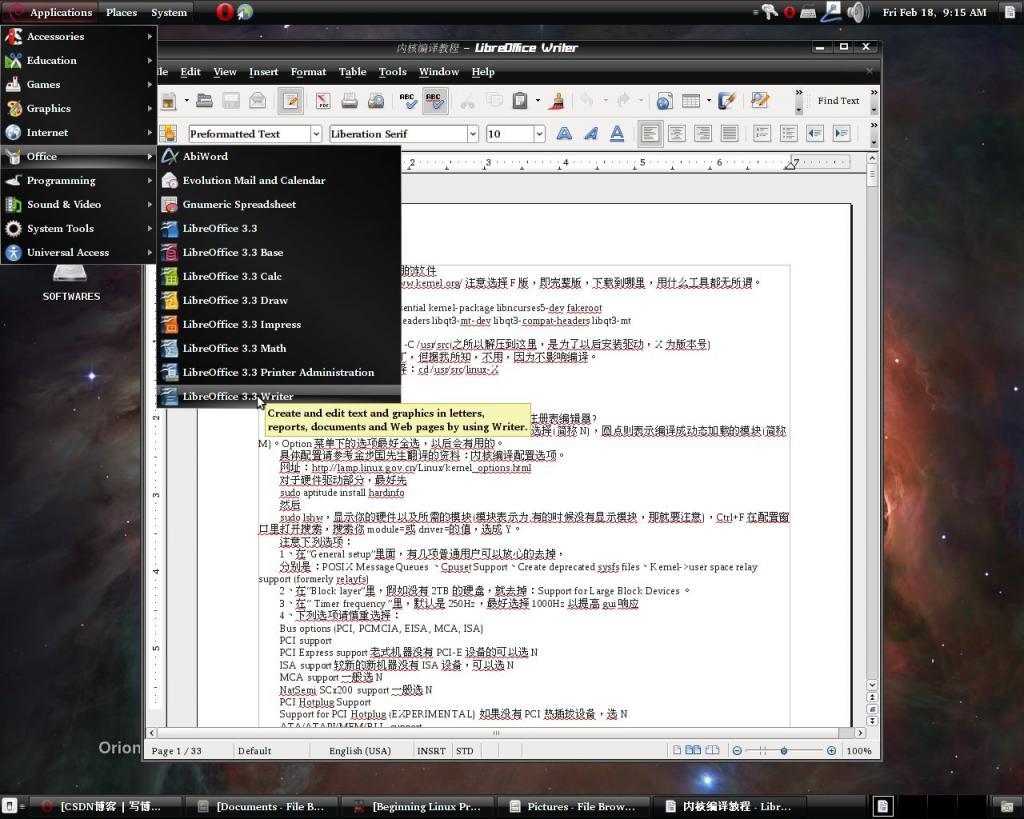
Task: Enable center alignment for the paragraph
Action: 678,133
